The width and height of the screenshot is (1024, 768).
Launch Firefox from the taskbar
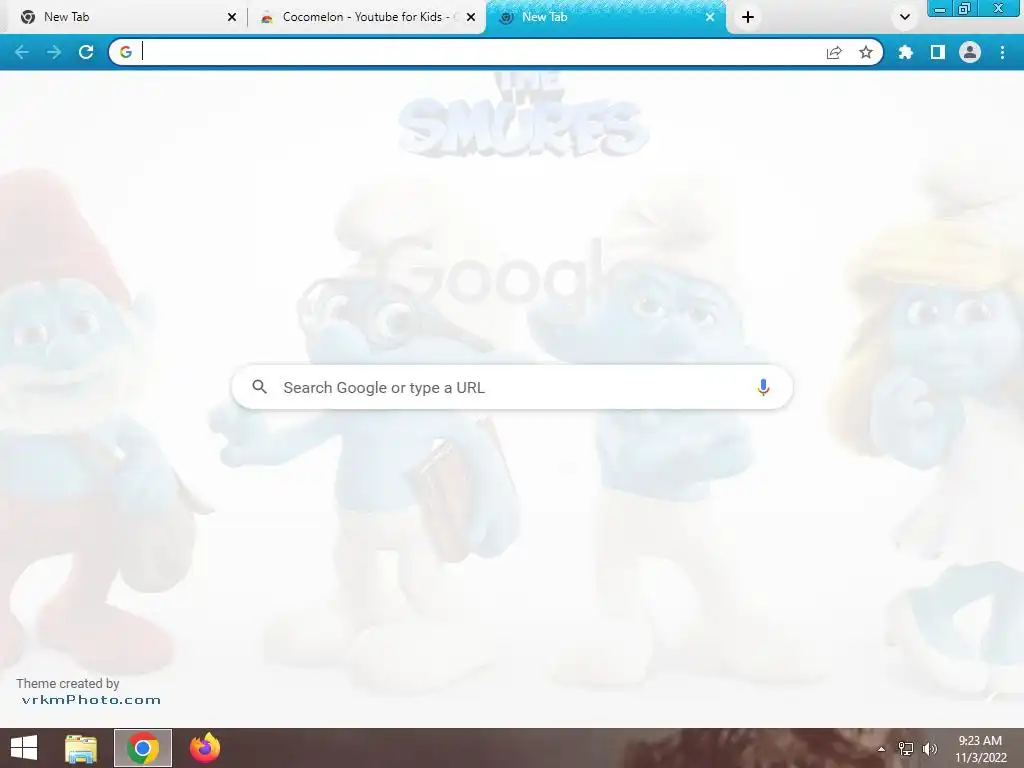click(x=204, y=748)
